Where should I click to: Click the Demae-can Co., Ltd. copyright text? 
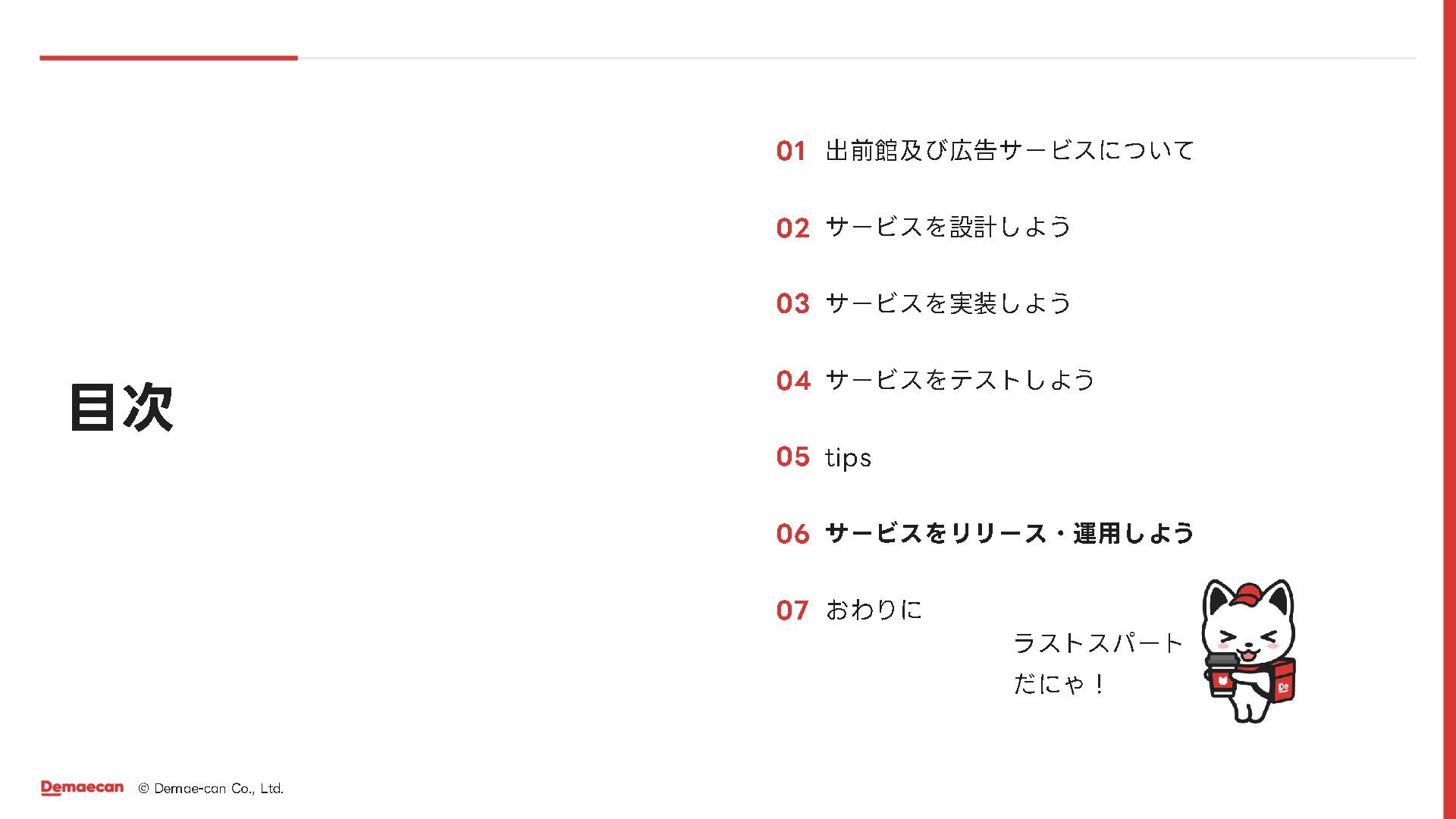click(211, 789)
